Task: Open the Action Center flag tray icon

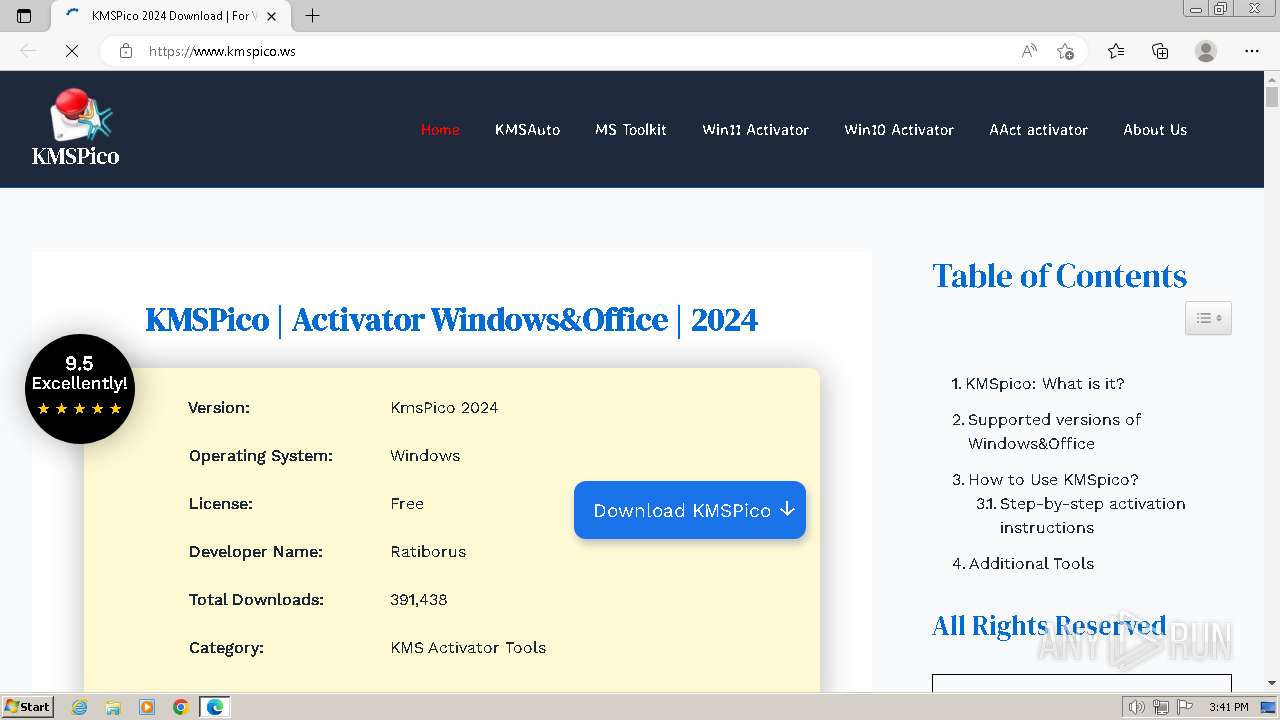Action: [1184, 707]
